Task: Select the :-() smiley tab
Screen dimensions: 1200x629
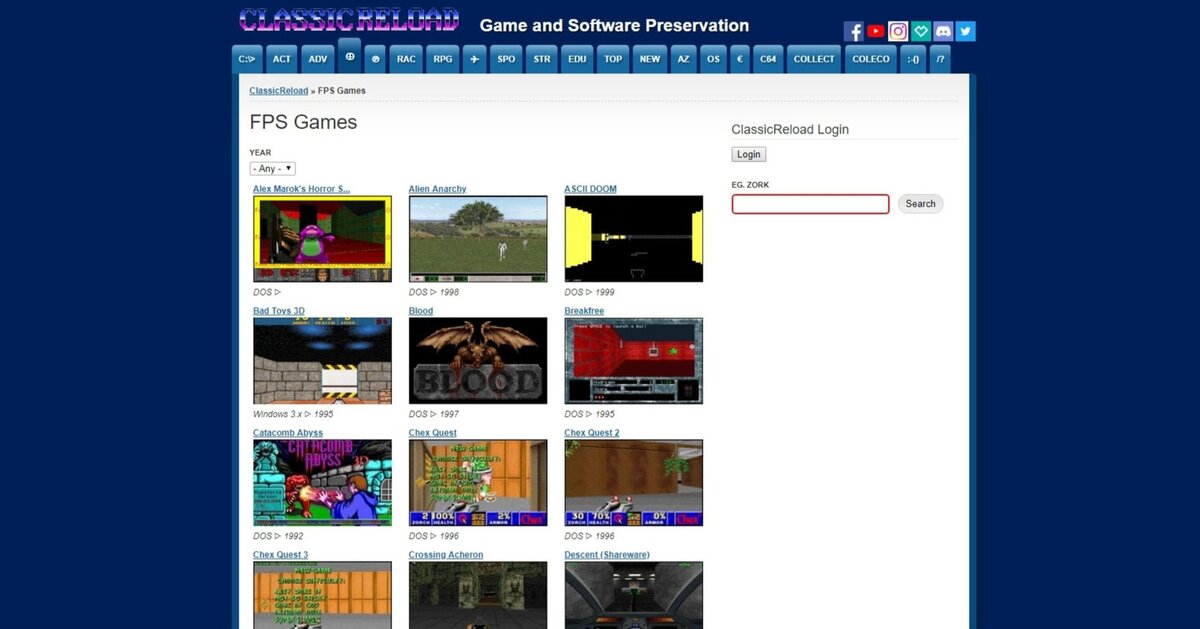Action: [x=914, y=59]
